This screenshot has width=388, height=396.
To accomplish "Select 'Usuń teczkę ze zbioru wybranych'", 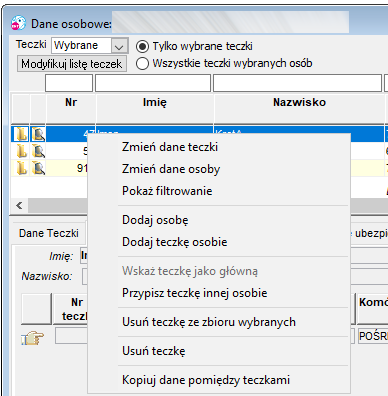I will [219, 322].
